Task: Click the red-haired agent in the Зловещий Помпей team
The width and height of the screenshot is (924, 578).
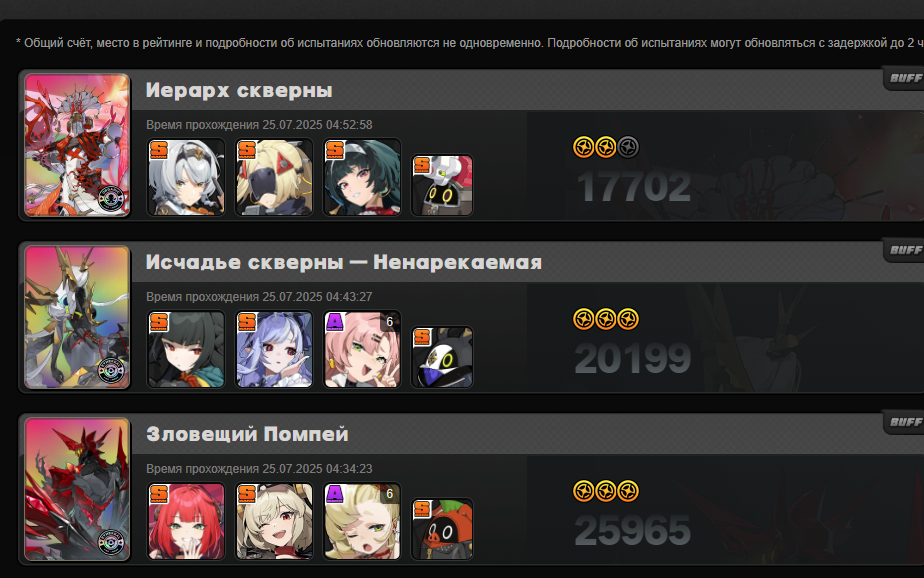Action: [x=186, y=521]
